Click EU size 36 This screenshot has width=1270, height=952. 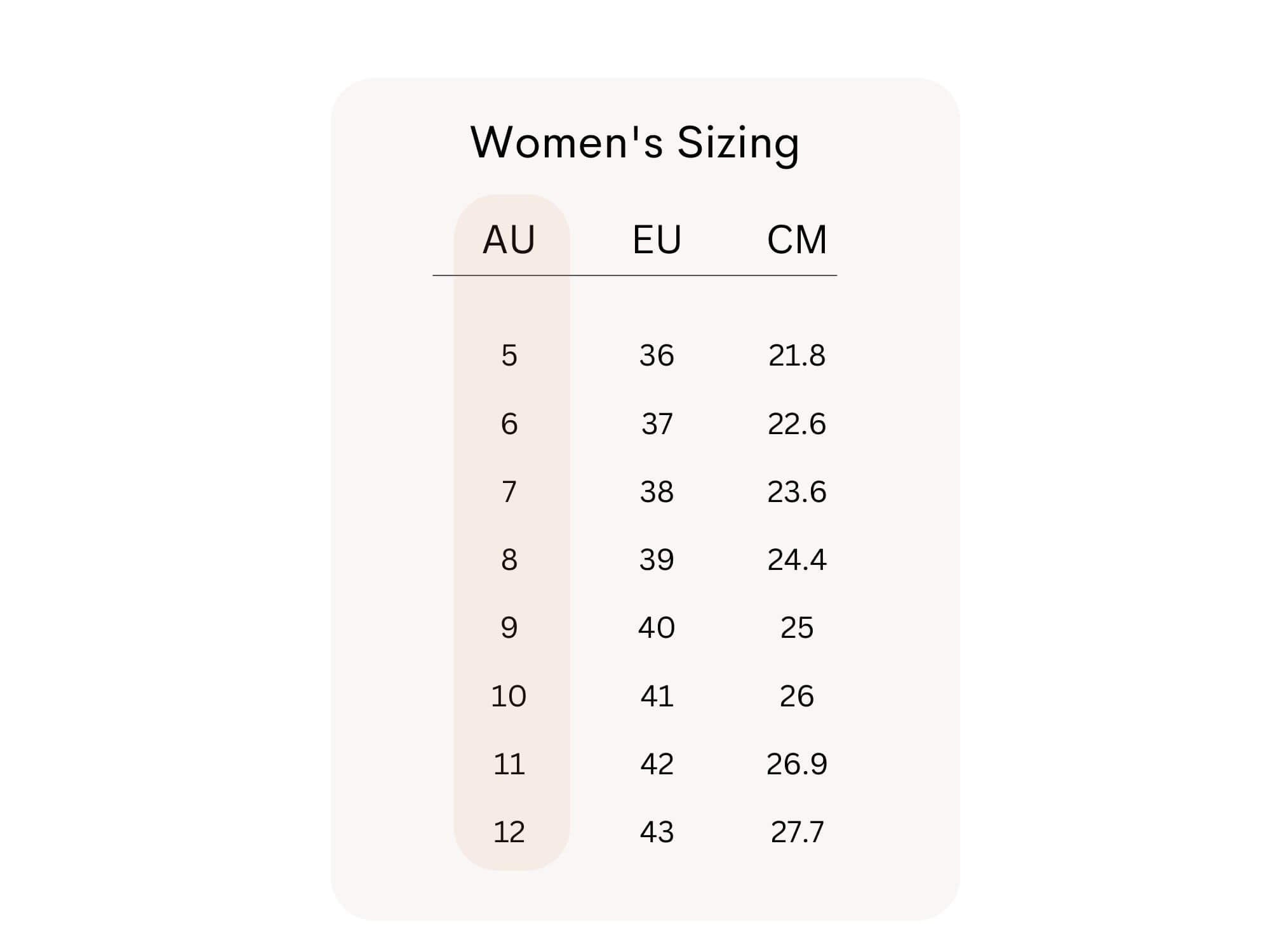click(x=657, y=355)
